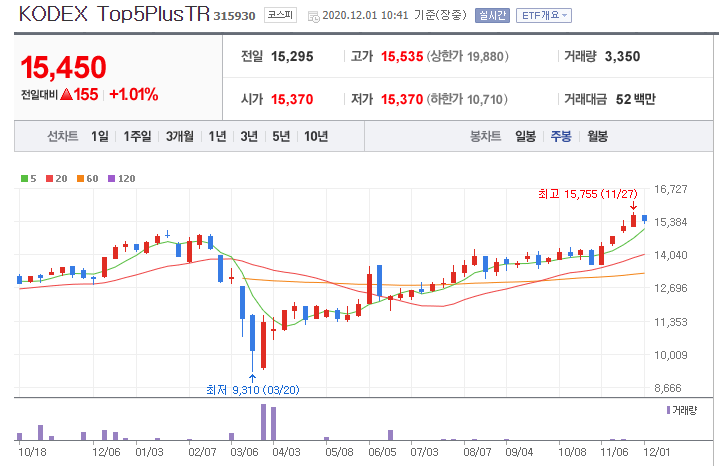Click the 8,666 price axis label
Image resolution: width=719 pixels, height=466 pixels.
coord(670,388)
